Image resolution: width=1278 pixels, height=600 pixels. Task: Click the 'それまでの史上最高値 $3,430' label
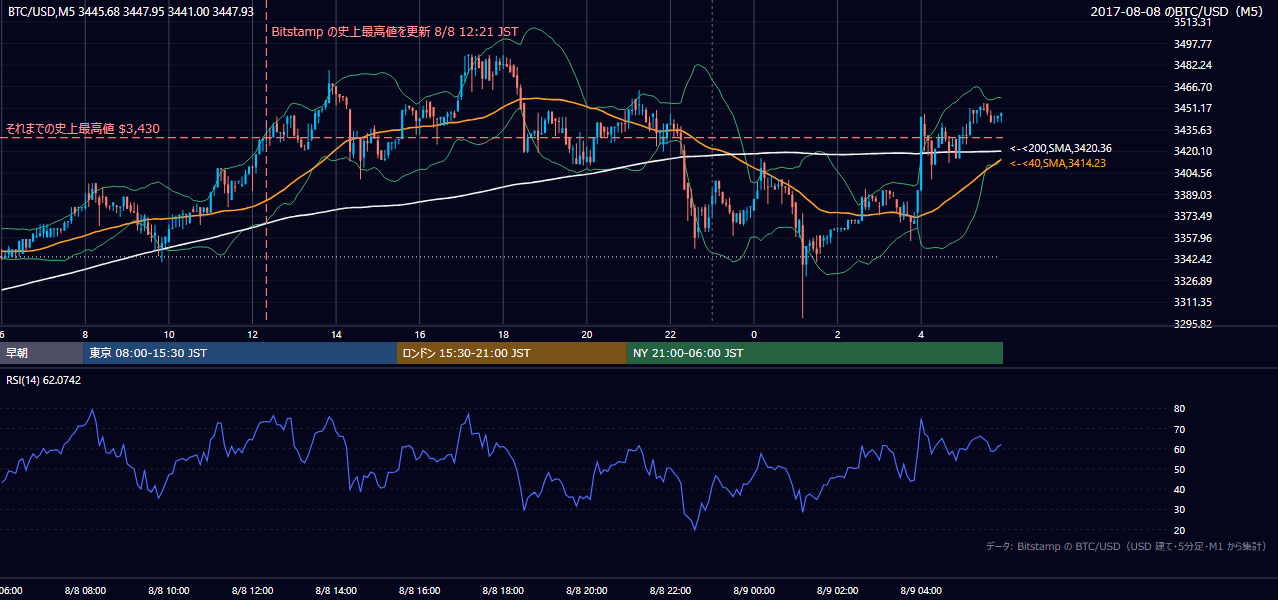click(83, 128)
